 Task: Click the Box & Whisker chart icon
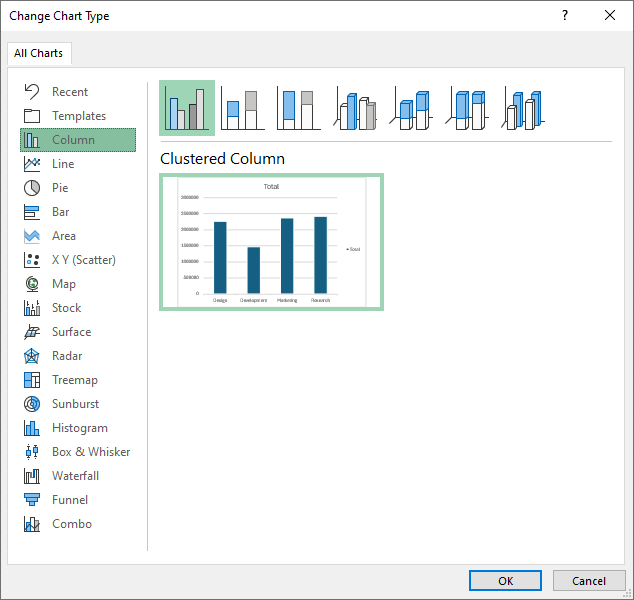tap(32, 452)
